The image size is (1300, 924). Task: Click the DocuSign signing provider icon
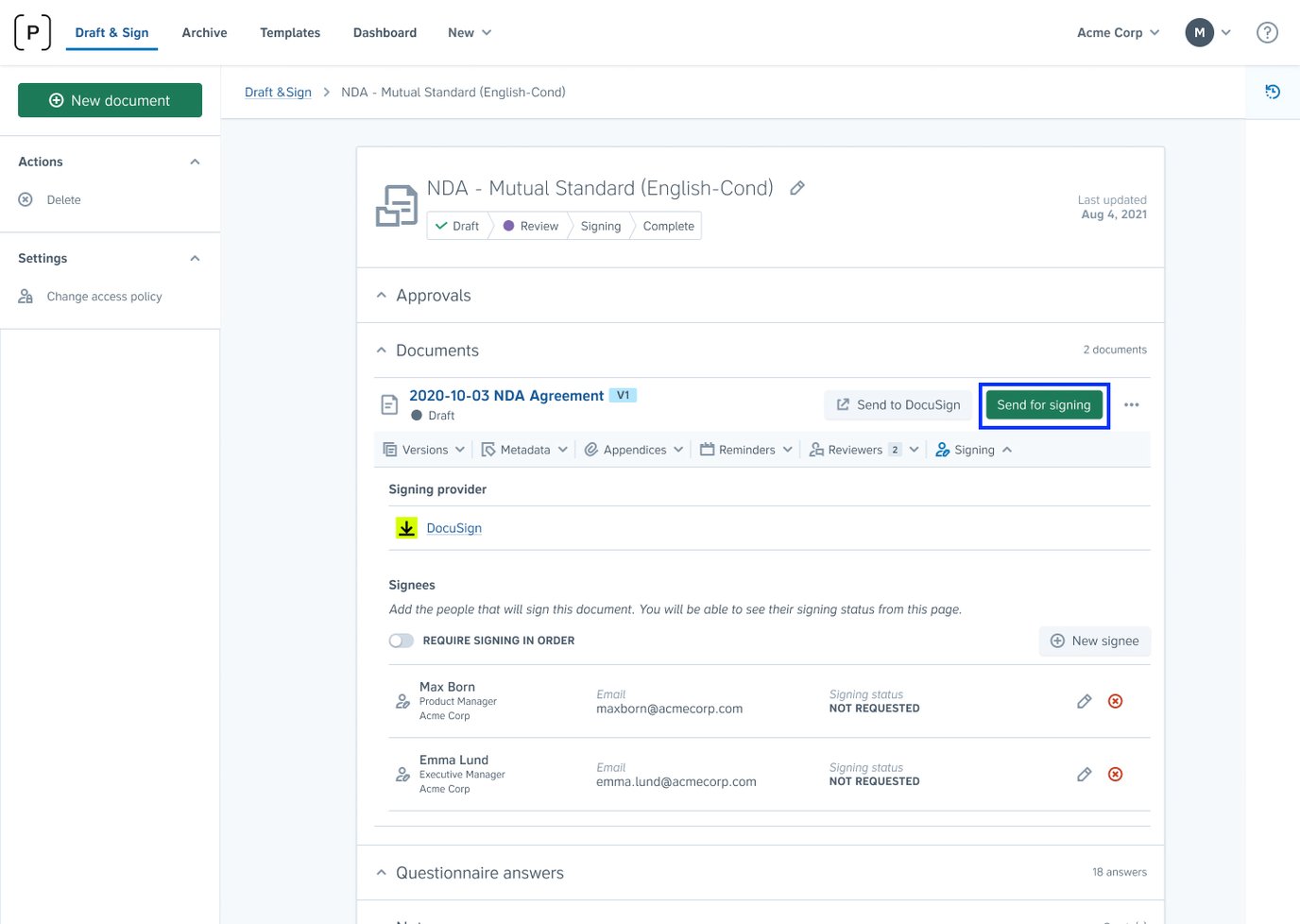[406, 527]
